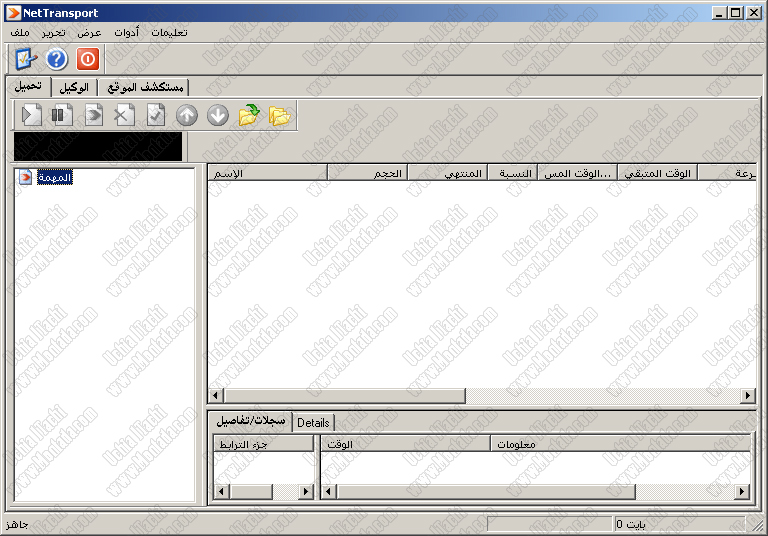
Task: Move task down with the down arrow icon
Action: 218,115
